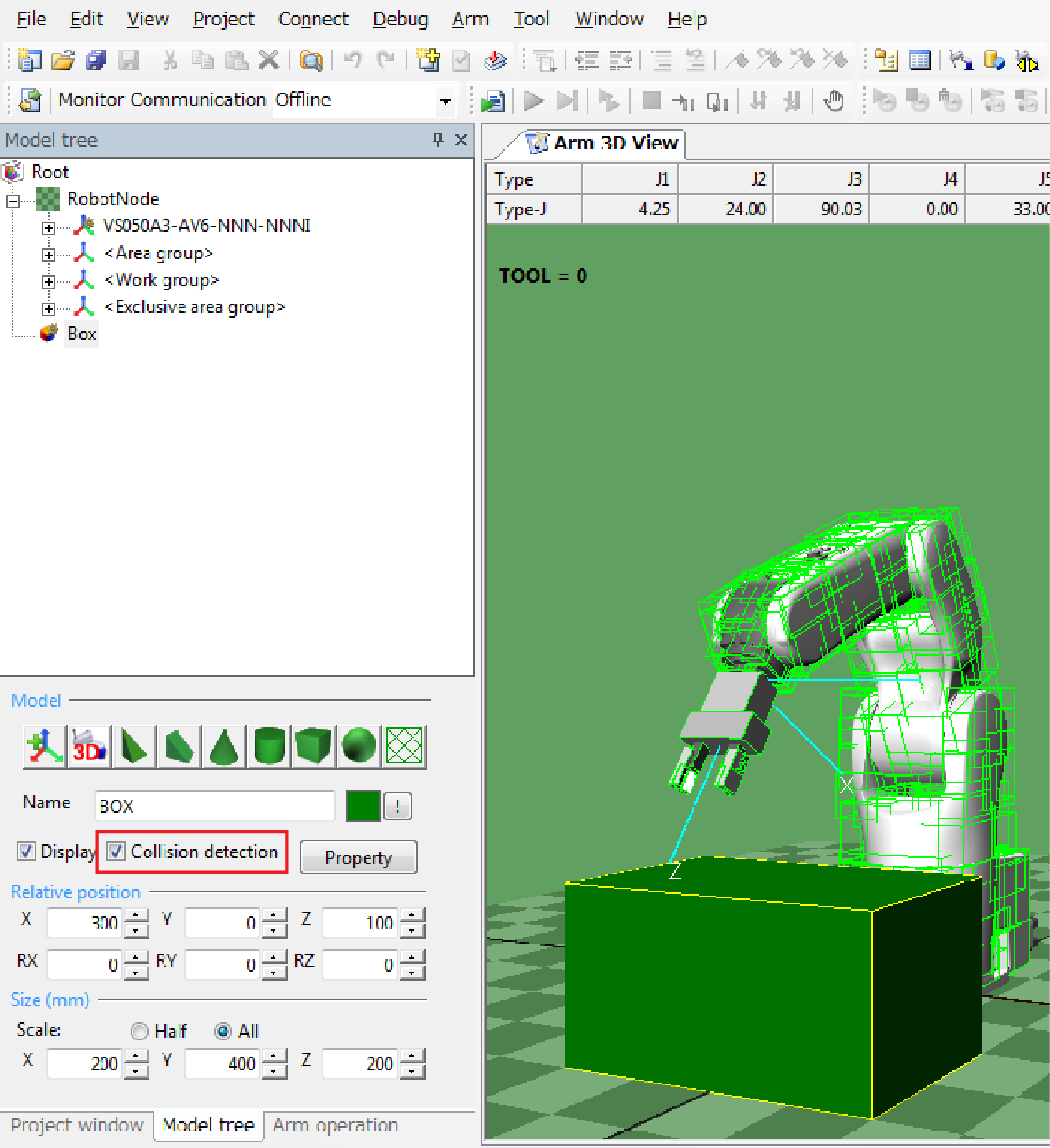
Task: Select the Half scale radio button
Action: (x=139, y=1031)
